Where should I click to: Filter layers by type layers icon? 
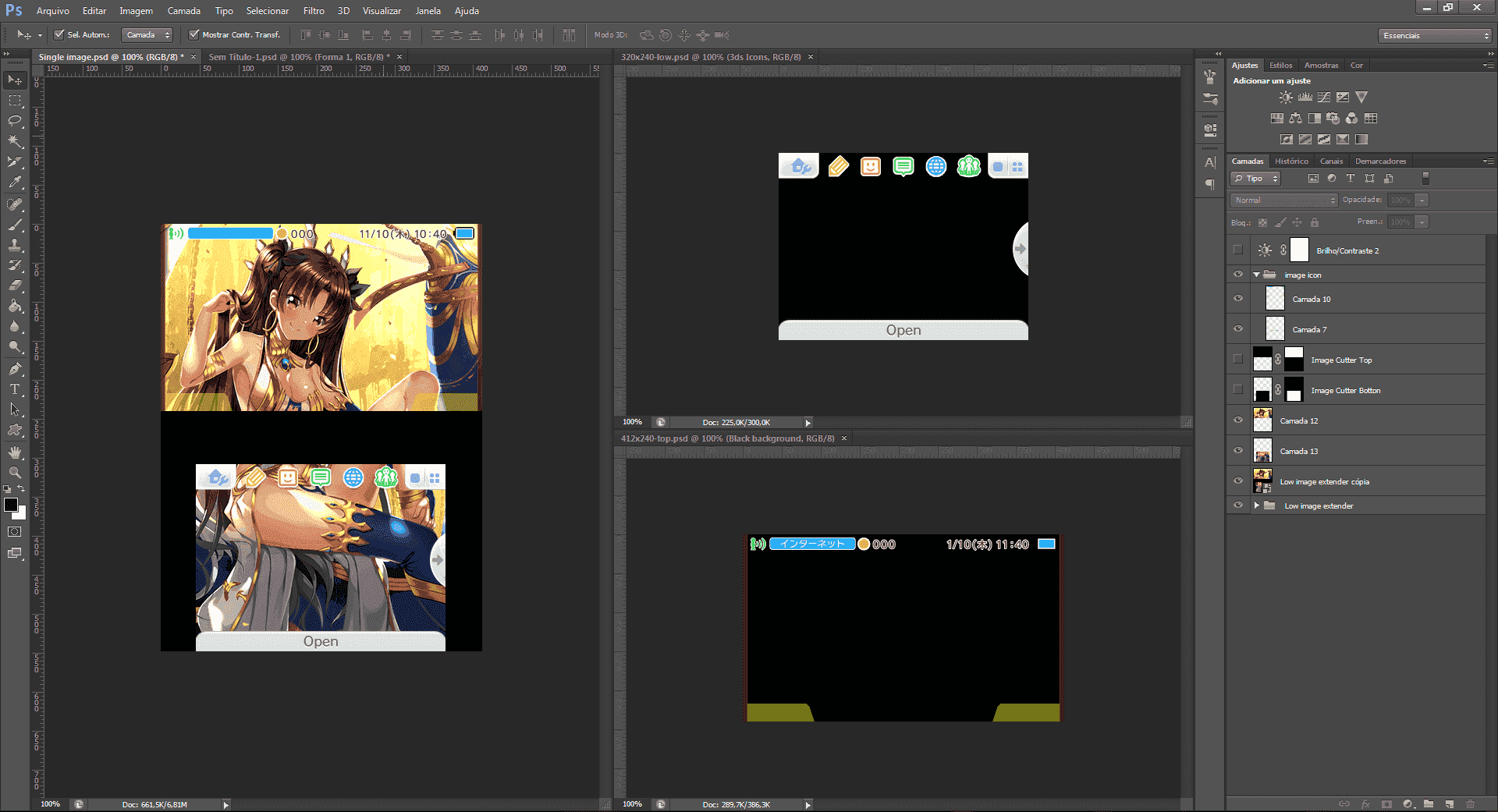pos(1351,179)
